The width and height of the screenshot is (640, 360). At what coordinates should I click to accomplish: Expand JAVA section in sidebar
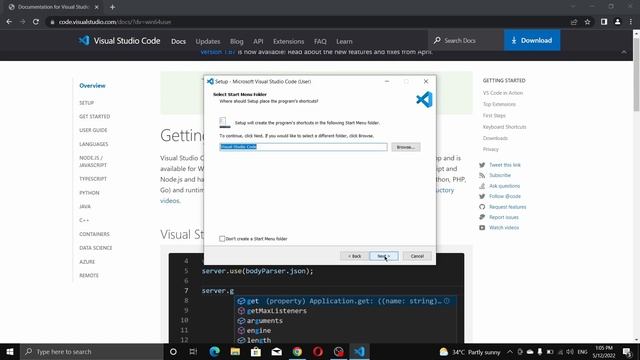[x=85, y=207]
